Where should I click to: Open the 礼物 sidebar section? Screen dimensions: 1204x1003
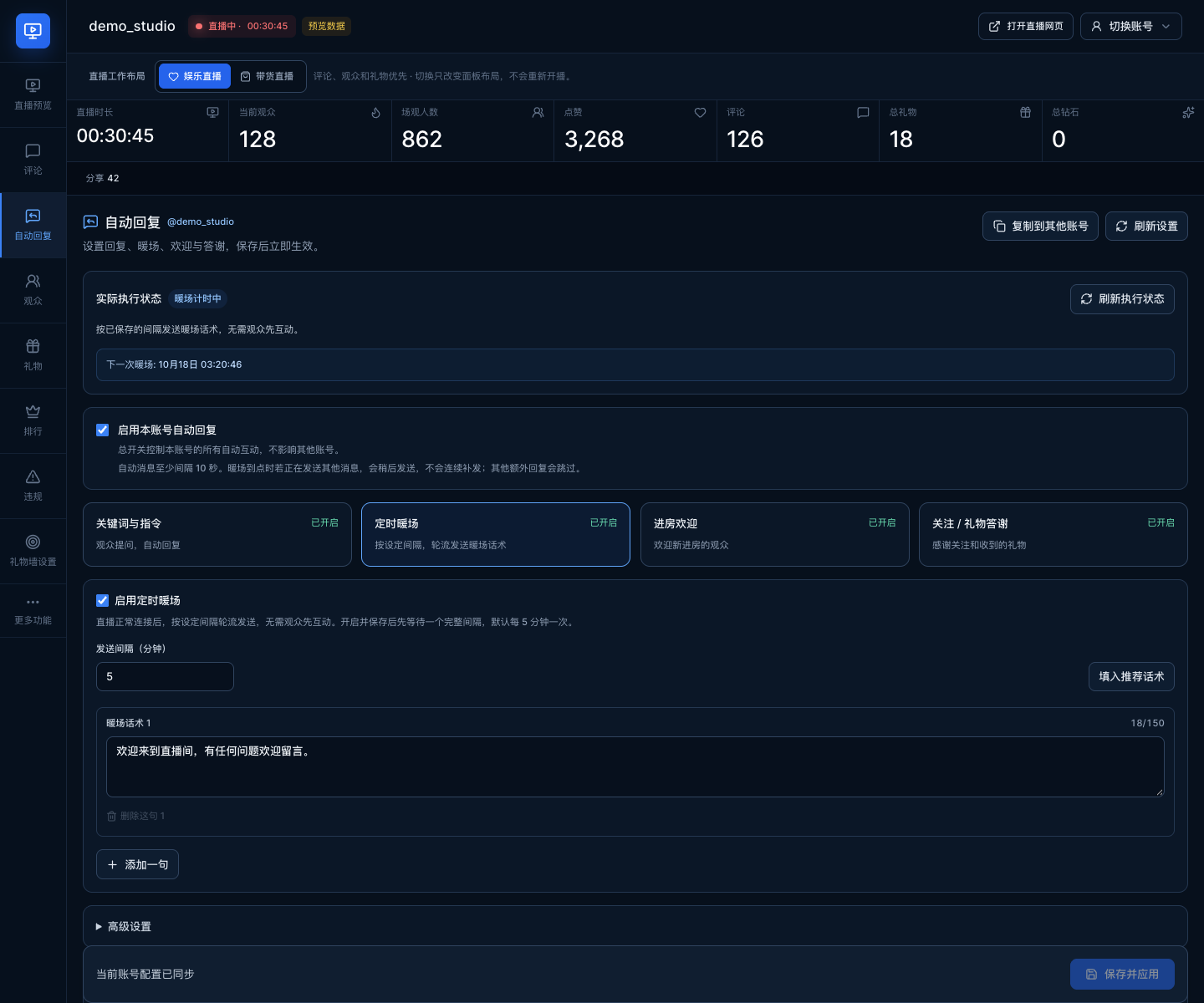point(33,355)
